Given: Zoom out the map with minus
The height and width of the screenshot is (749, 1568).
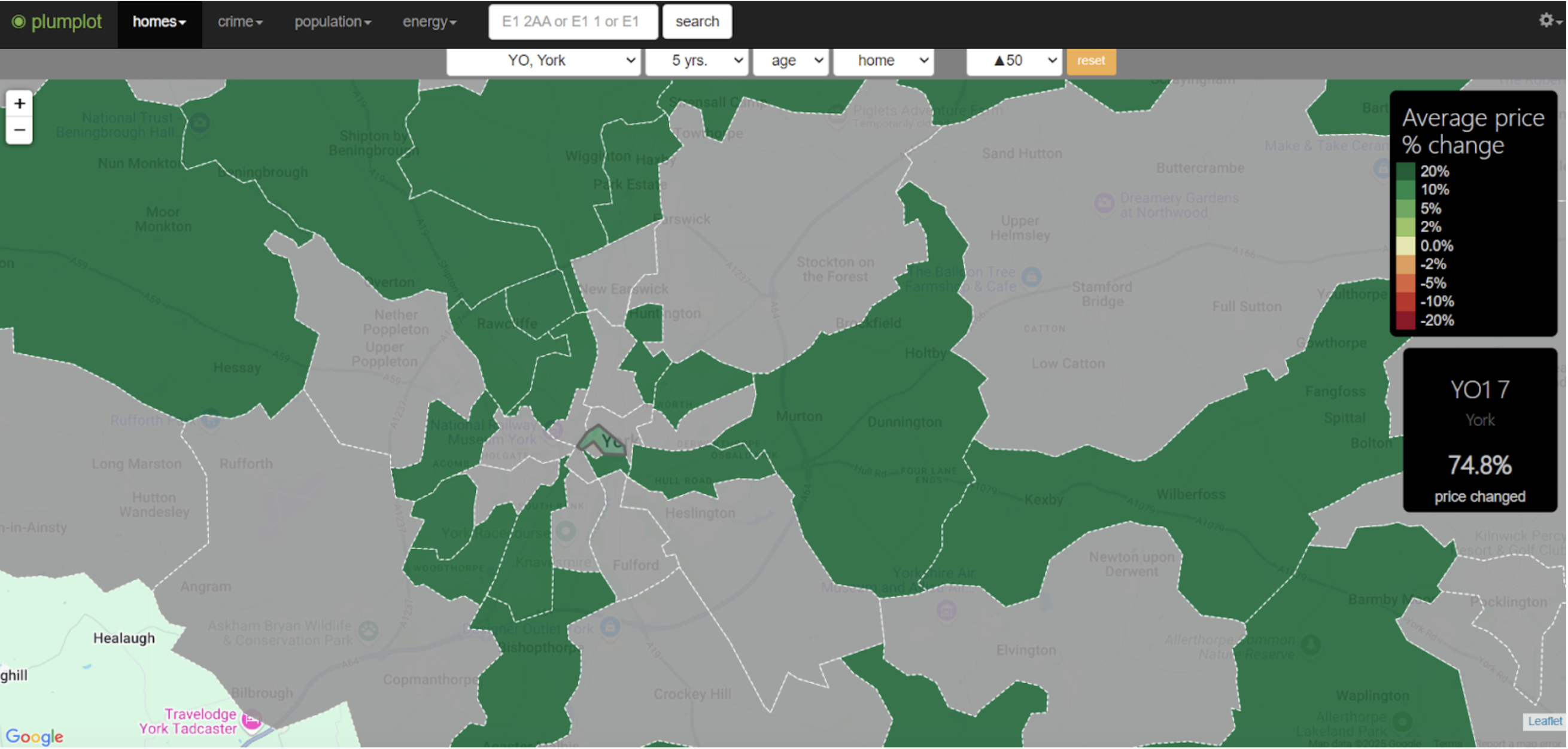Looking at the screenshot, I should [x=20, y=130].
